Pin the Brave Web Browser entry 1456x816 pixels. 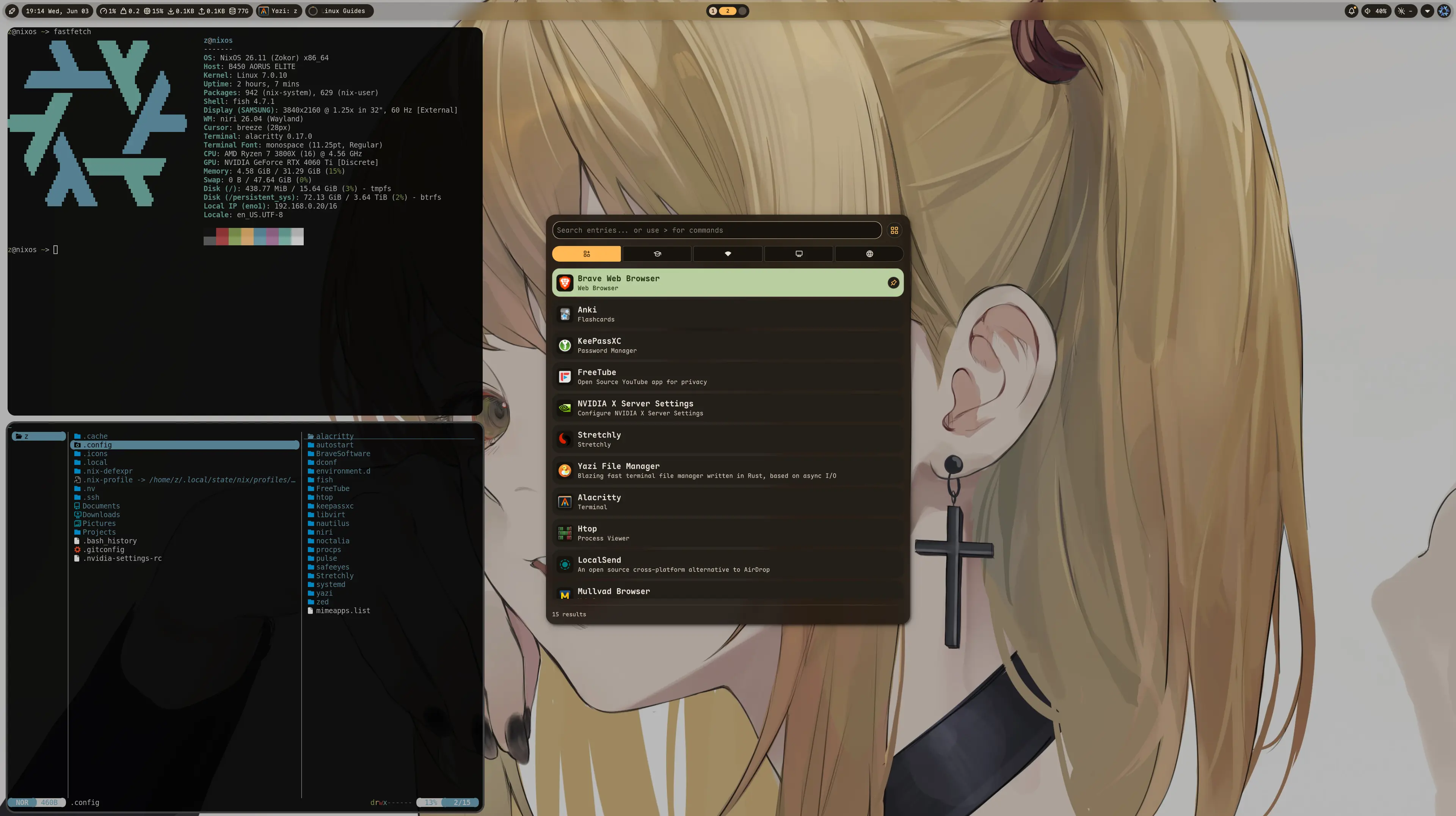click(893, 282)
